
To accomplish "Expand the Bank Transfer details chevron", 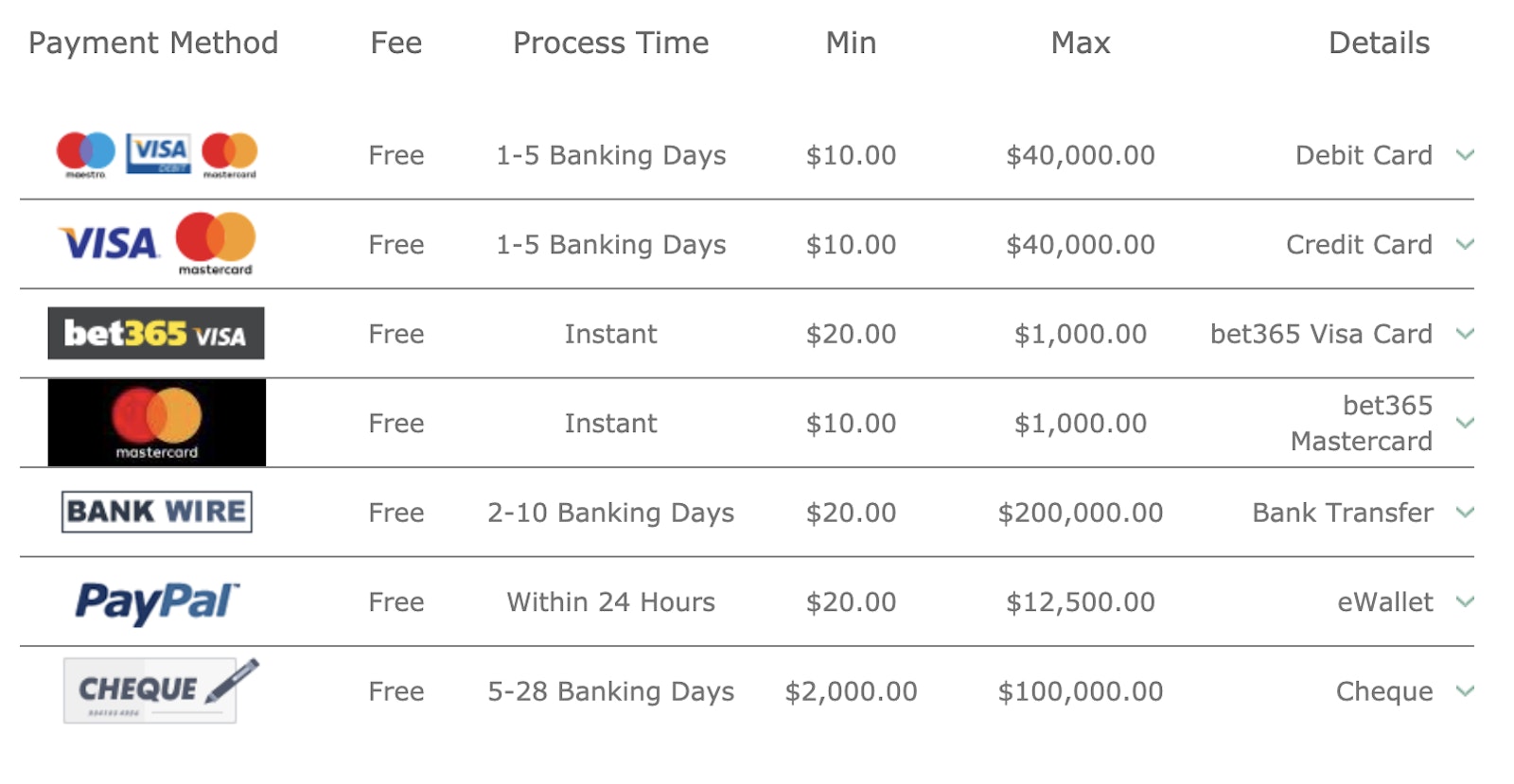I will coord(1465,513).
